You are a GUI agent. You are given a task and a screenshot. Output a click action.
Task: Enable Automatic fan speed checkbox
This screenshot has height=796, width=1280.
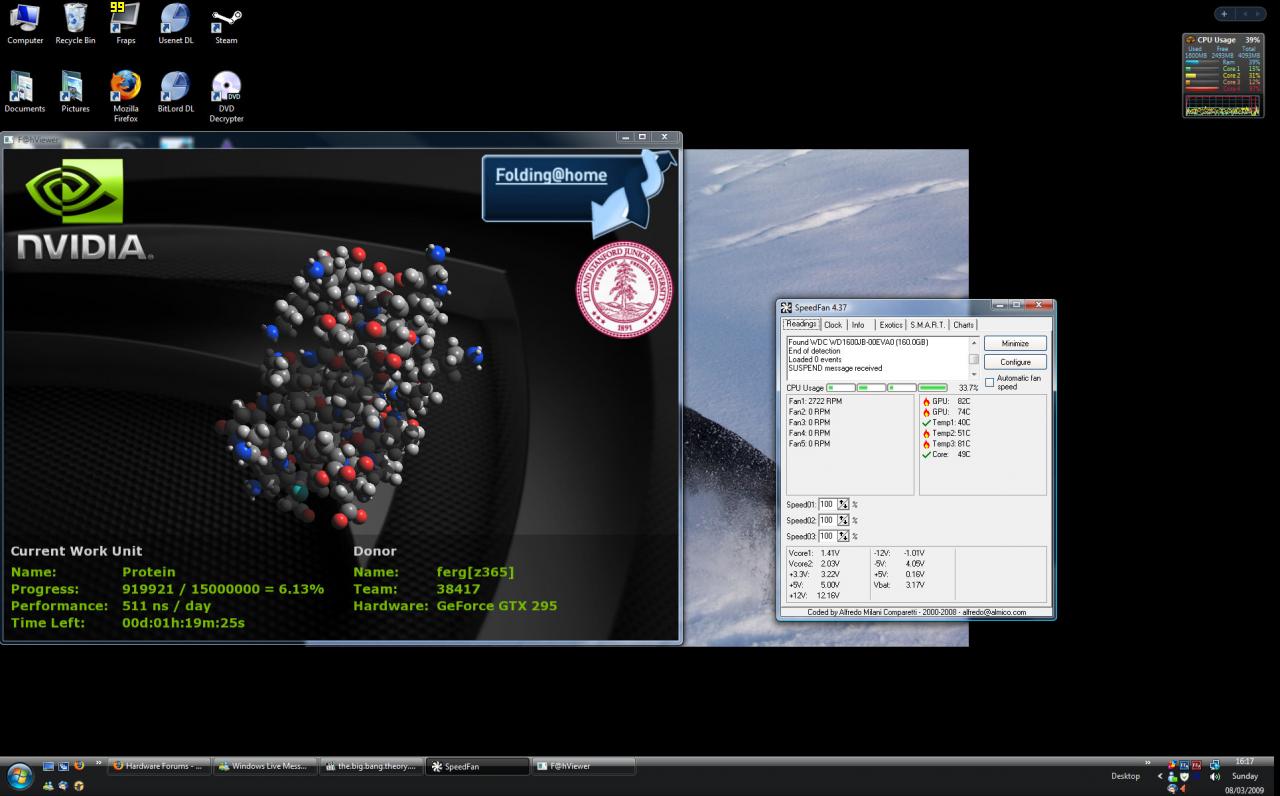click(990, 382)
